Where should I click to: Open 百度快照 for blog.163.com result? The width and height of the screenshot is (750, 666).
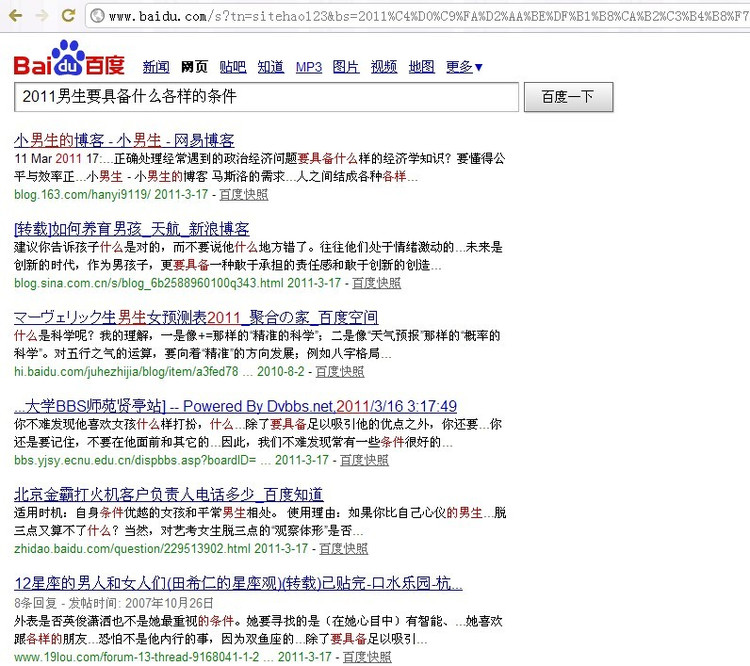[x=244, y=195]
